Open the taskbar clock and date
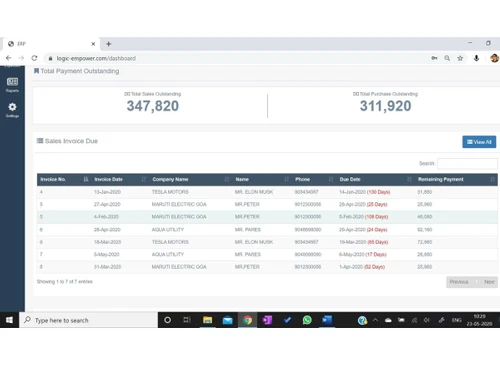The width and height of the screenshot is (500, 375). (x=479, y=320)
